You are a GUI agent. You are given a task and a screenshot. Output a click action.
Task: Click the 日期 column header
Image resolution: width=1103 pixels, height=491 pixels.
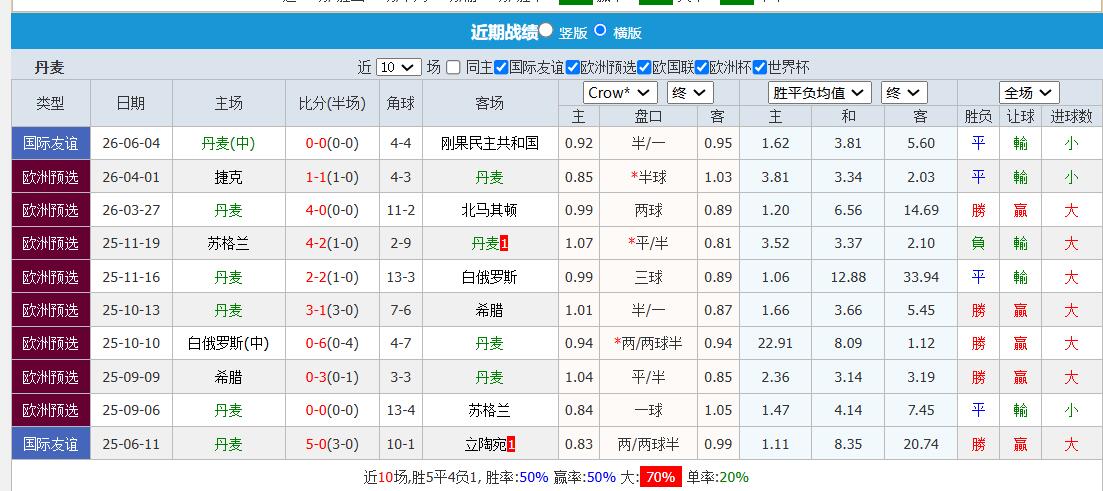pos(132,103)
